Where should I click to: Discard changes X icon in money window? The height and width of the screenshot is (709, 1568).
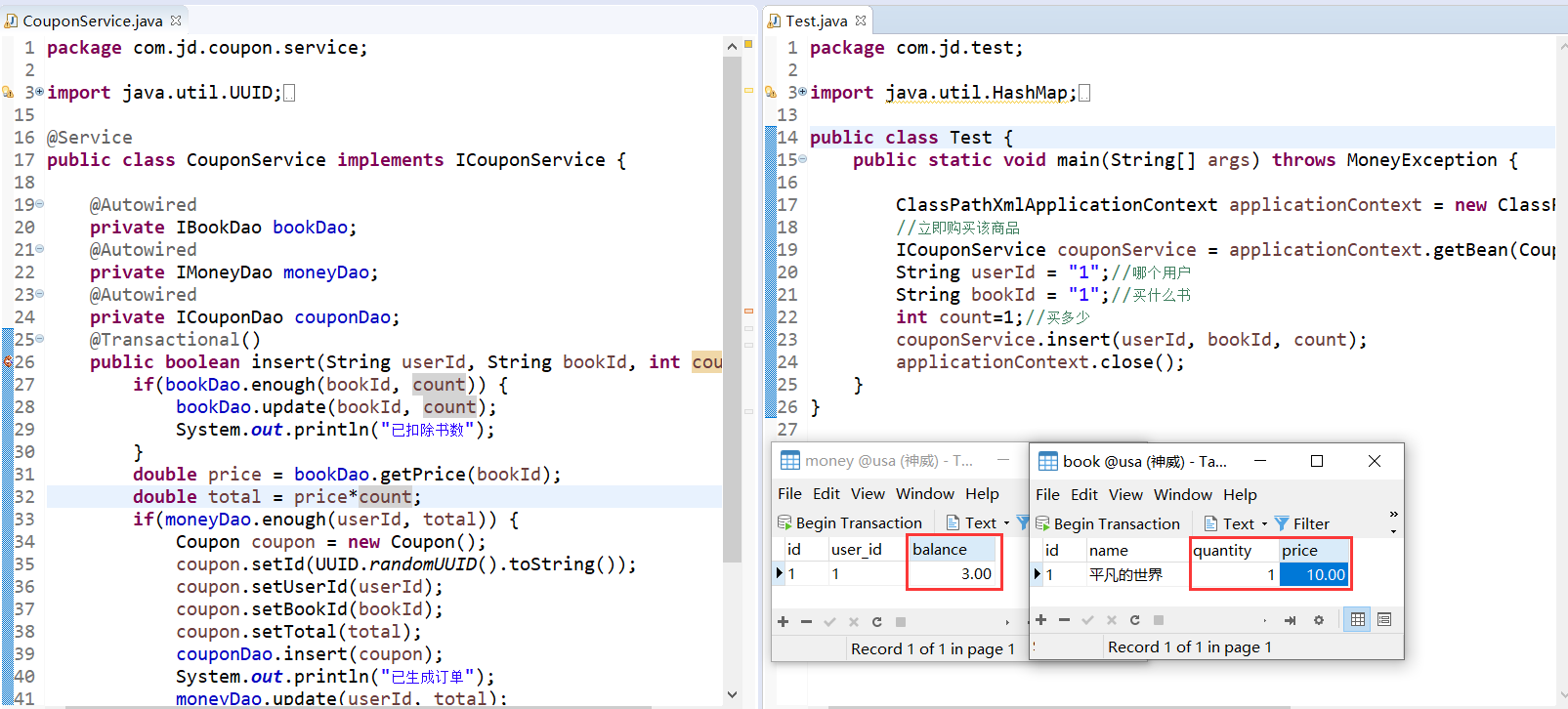click(853, 622)
